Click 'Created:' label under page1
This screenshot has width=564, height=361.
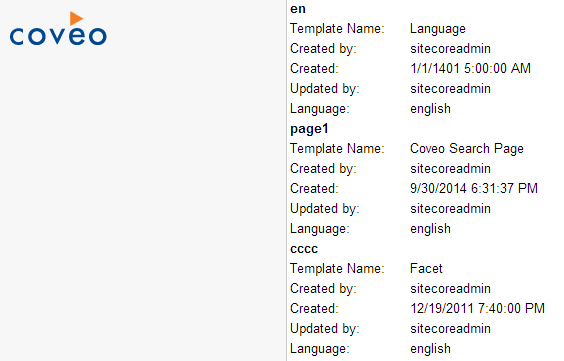pos(314,188)
